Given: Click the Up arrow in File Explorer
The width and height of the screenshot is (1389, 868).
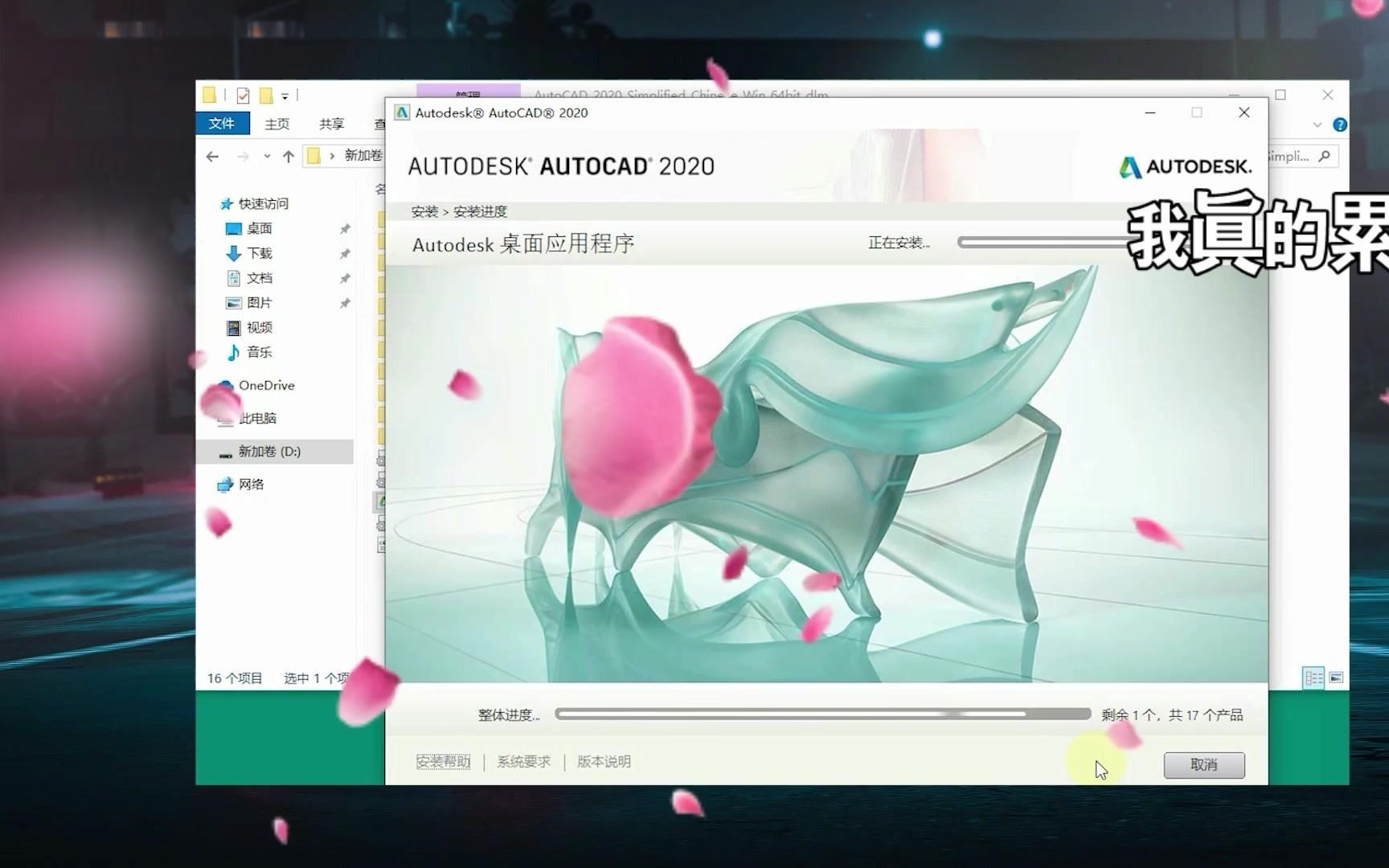Looking at the screenshot, I should coord(288,156).
